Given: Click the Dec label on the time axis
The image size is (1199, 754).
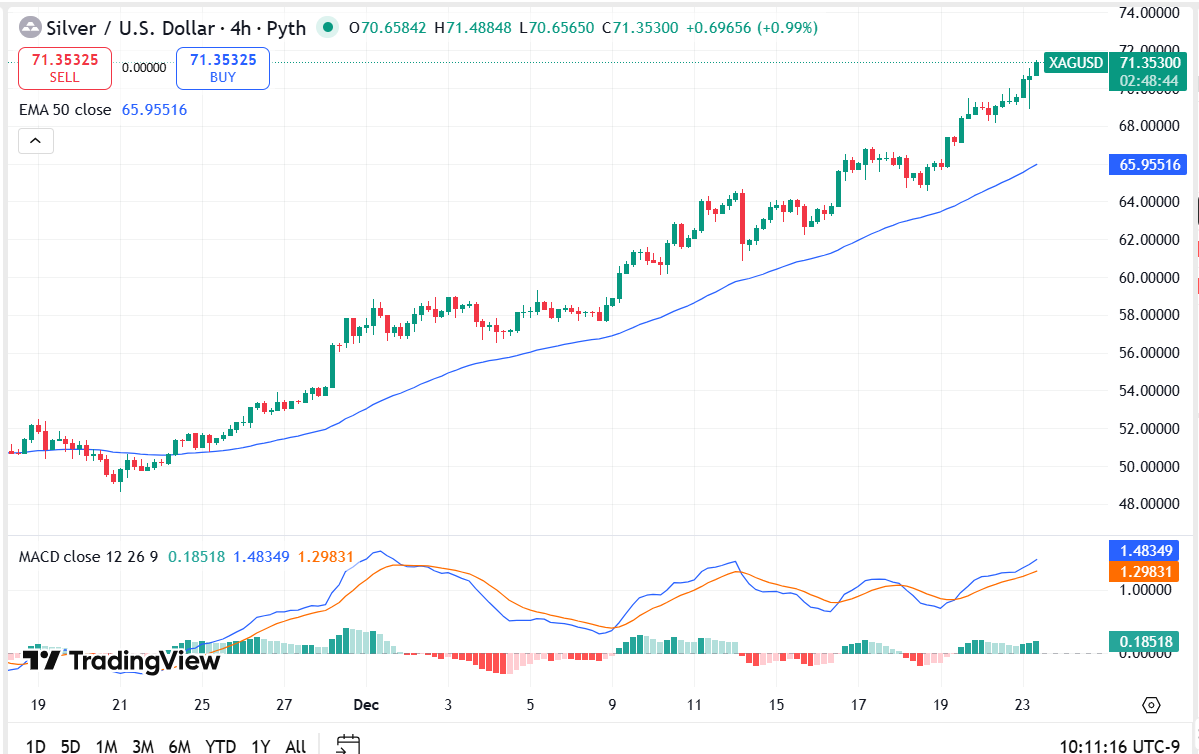Looking at the screenshot, I should pyautogui.click(x=365, y=705).
